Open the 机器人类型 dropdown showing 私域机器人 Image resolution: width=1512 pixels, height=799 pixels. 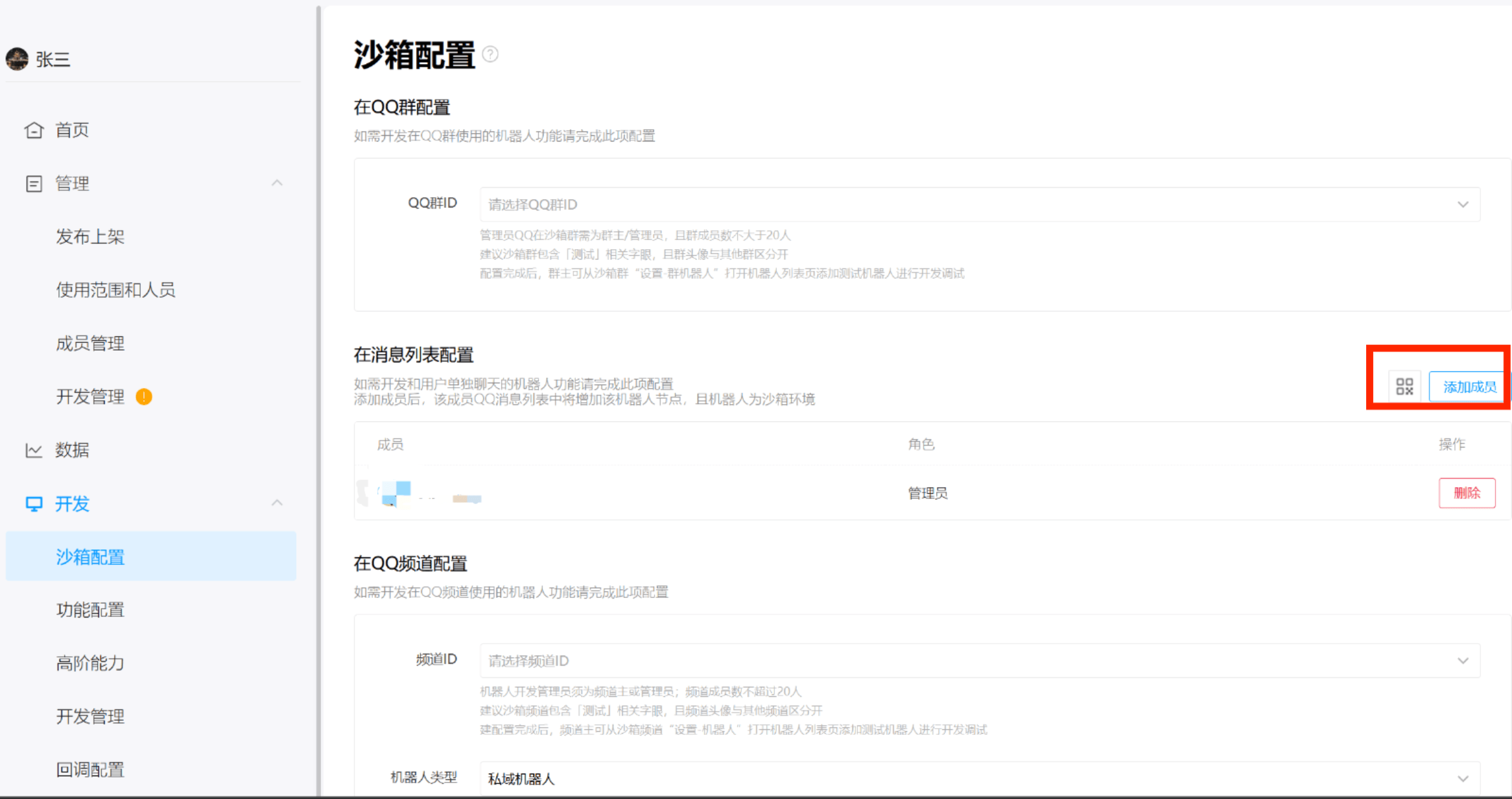tap(980, 778)
